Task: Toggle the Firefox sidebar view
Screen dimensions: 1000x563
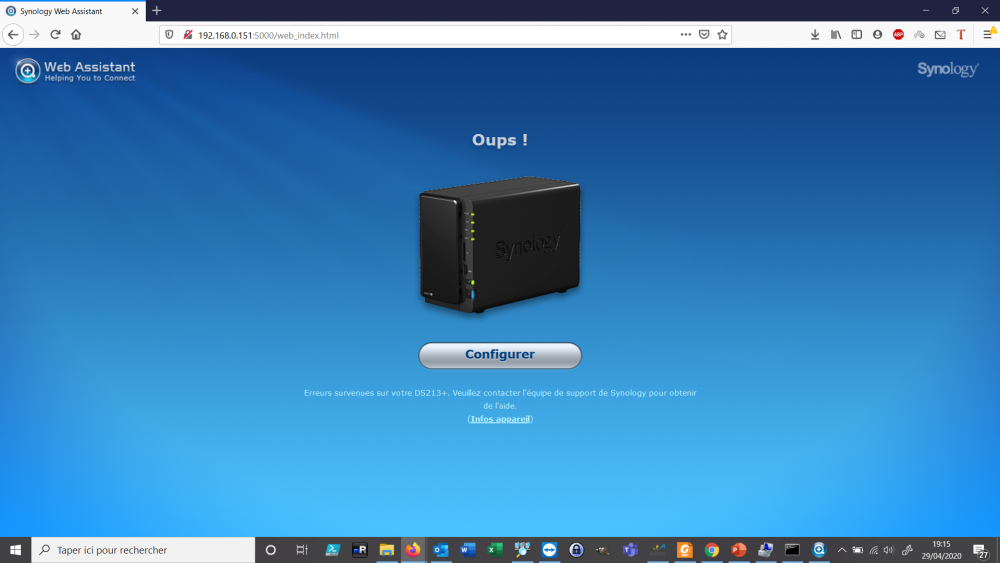Action: pos(857,35)
